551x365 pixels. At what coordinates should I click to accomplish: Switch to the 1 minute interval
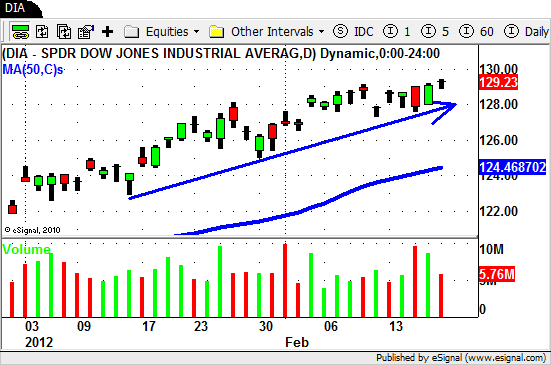tap(397, 32)
